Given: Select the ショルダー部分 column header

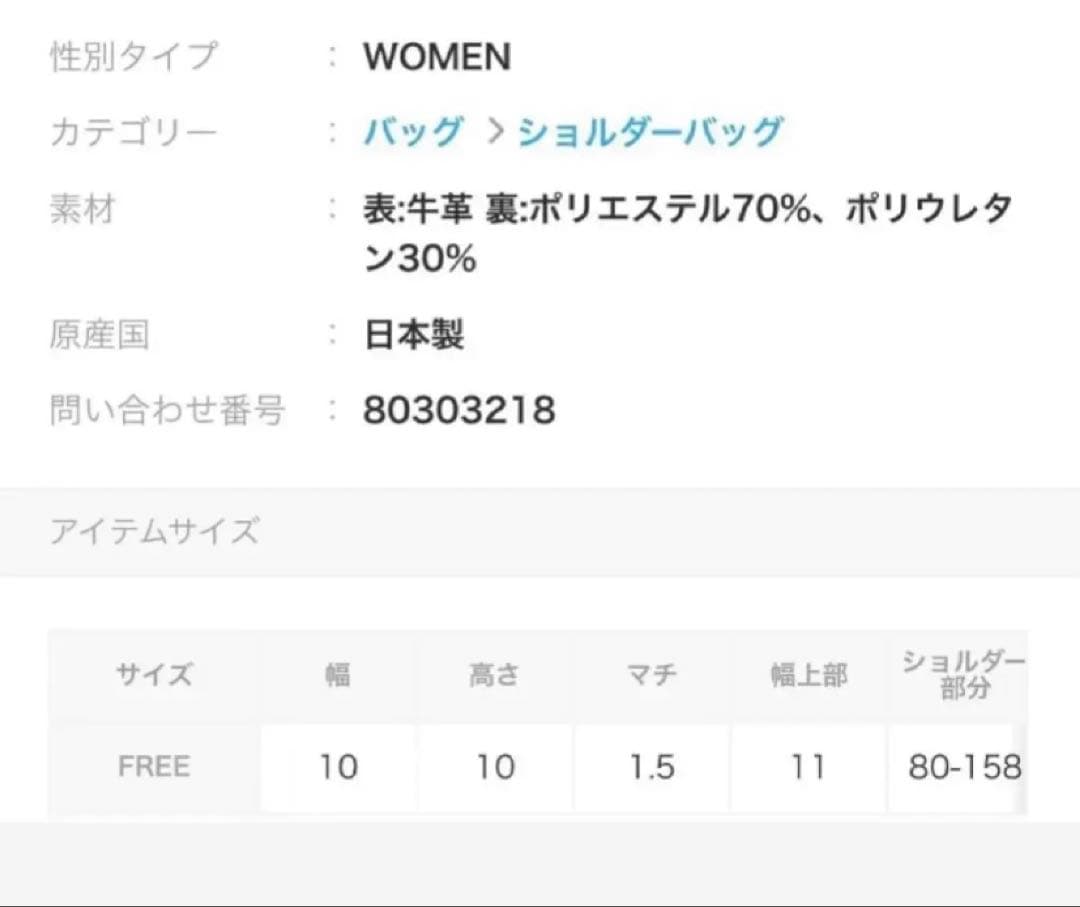Looking at the screenshot, I should [x=964, y=675].
